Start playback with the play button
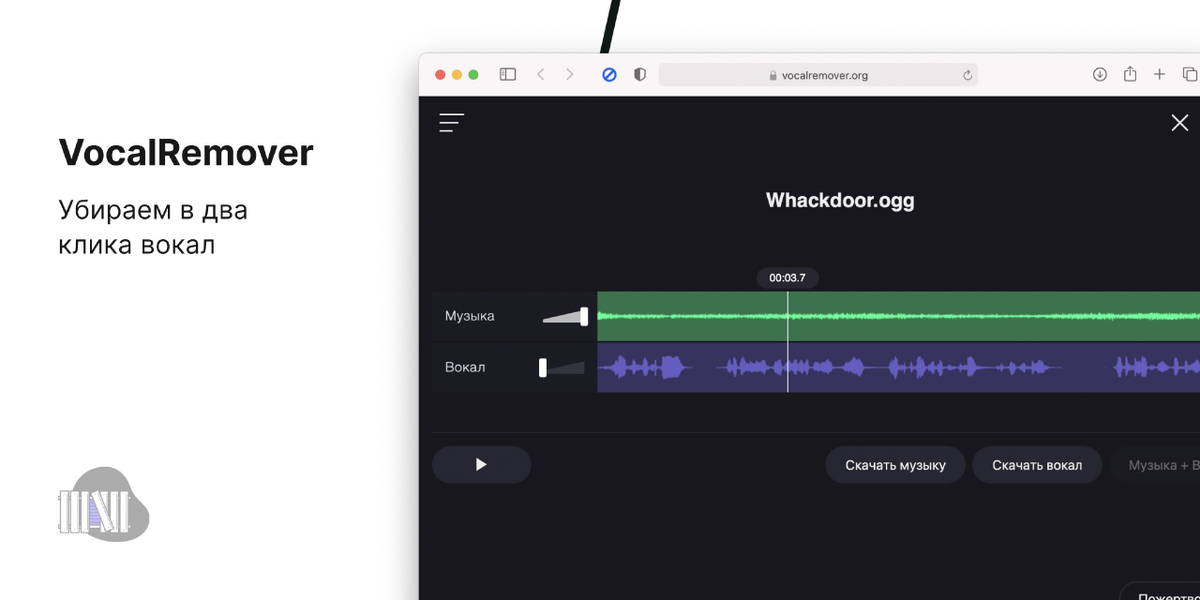 point(481,464)
